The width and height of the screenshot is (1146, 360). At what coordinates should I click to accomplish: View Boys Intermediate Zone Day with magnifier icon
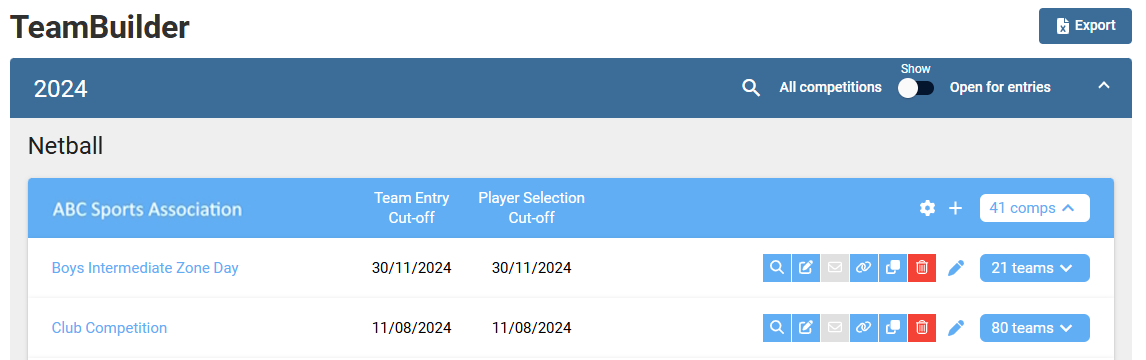coord(777,268)
